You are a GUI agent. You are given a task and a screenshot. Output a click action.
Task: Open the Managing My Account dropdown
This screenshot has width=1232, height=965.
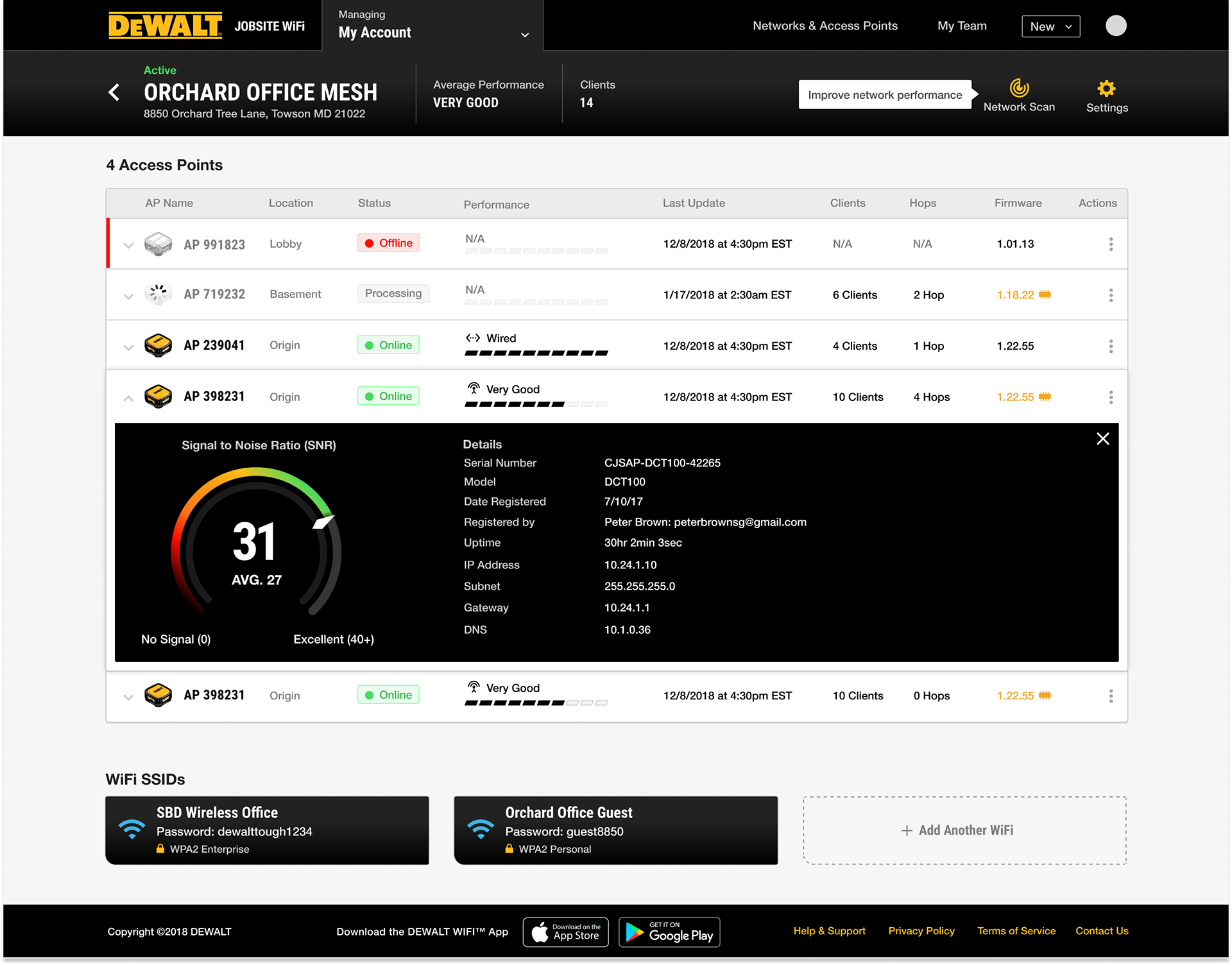click(433, 26)
